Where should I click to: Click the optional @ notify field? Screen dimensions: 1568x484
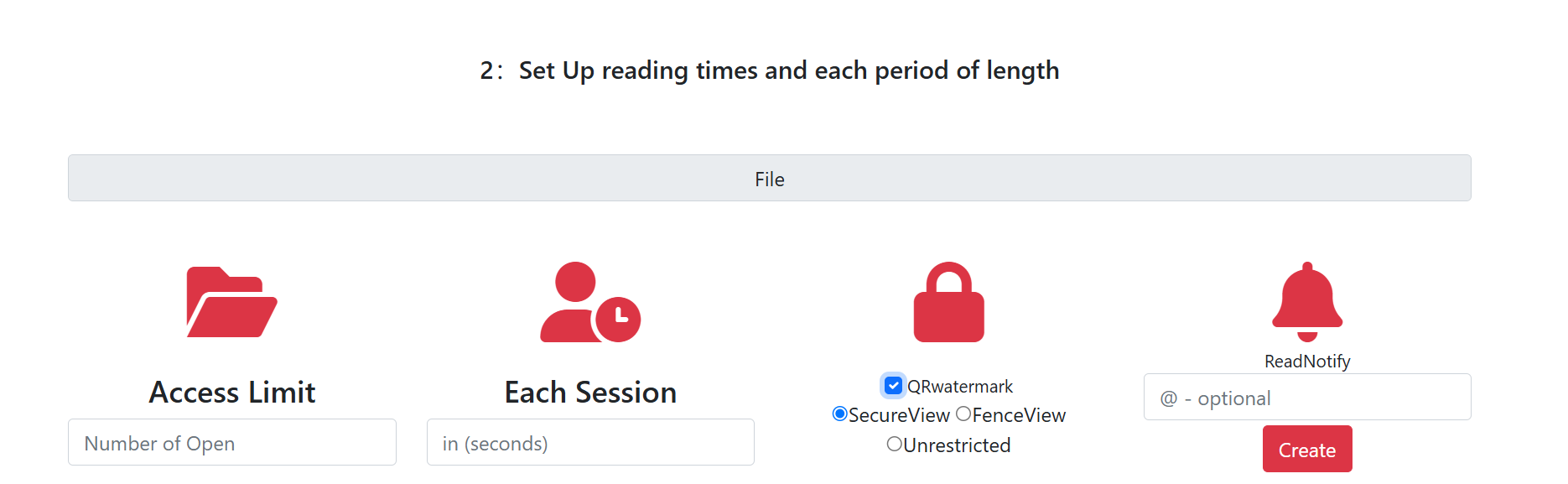(x=1307, y=398)
